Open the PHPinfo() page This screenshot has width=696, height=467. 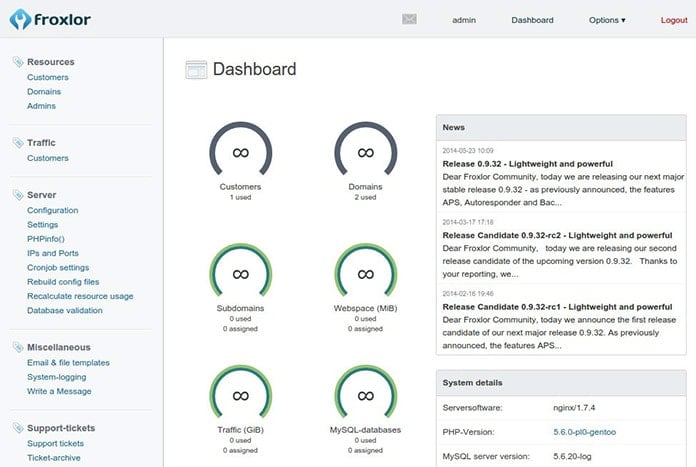tap(46, 239)
